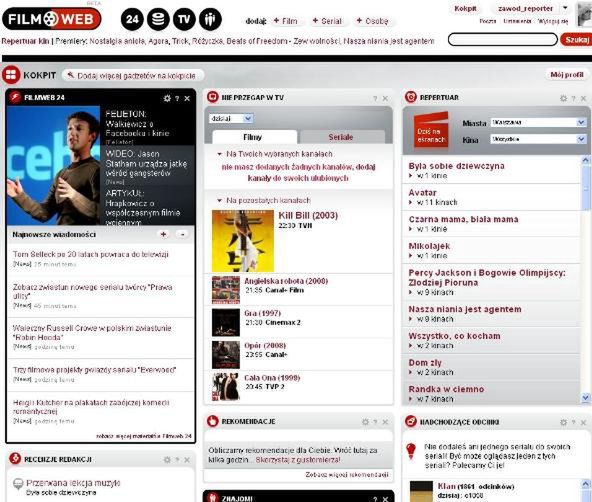Click the Szukaj search button

(x=577, y=39)
